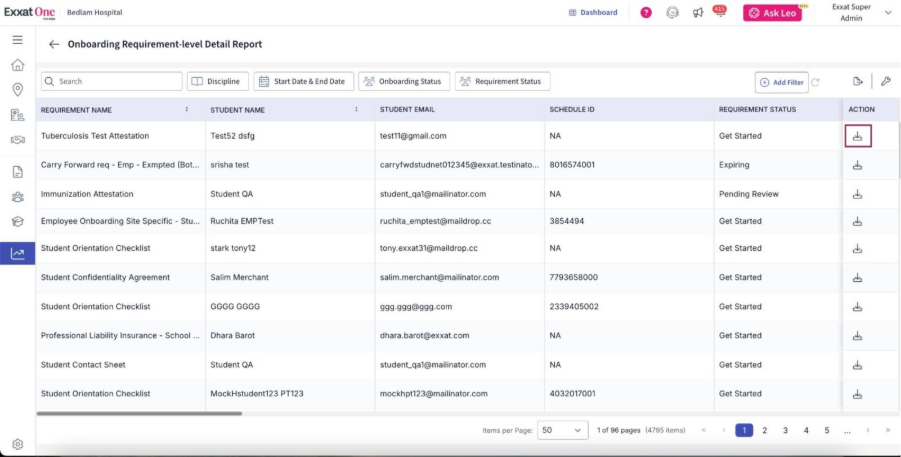Viewport: 901px width, 457px height.
Task: Open the settings gear in the sidebar
Action: pyautogui.click(x=17, y=444)
